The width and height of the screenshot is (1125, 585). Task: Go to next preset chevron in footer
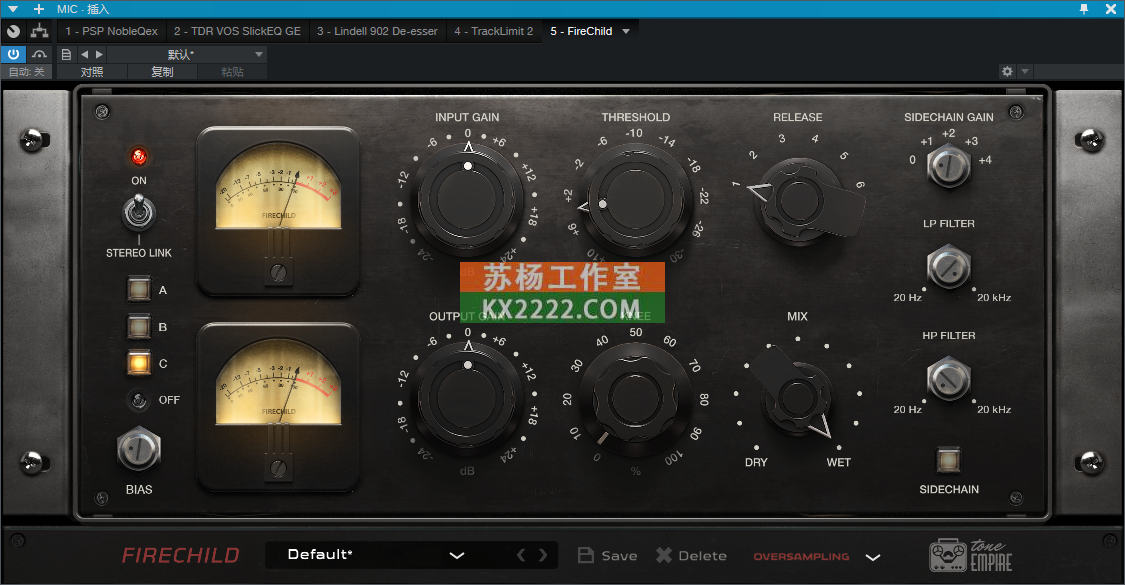pyautogui.click(x=543, y=555)
